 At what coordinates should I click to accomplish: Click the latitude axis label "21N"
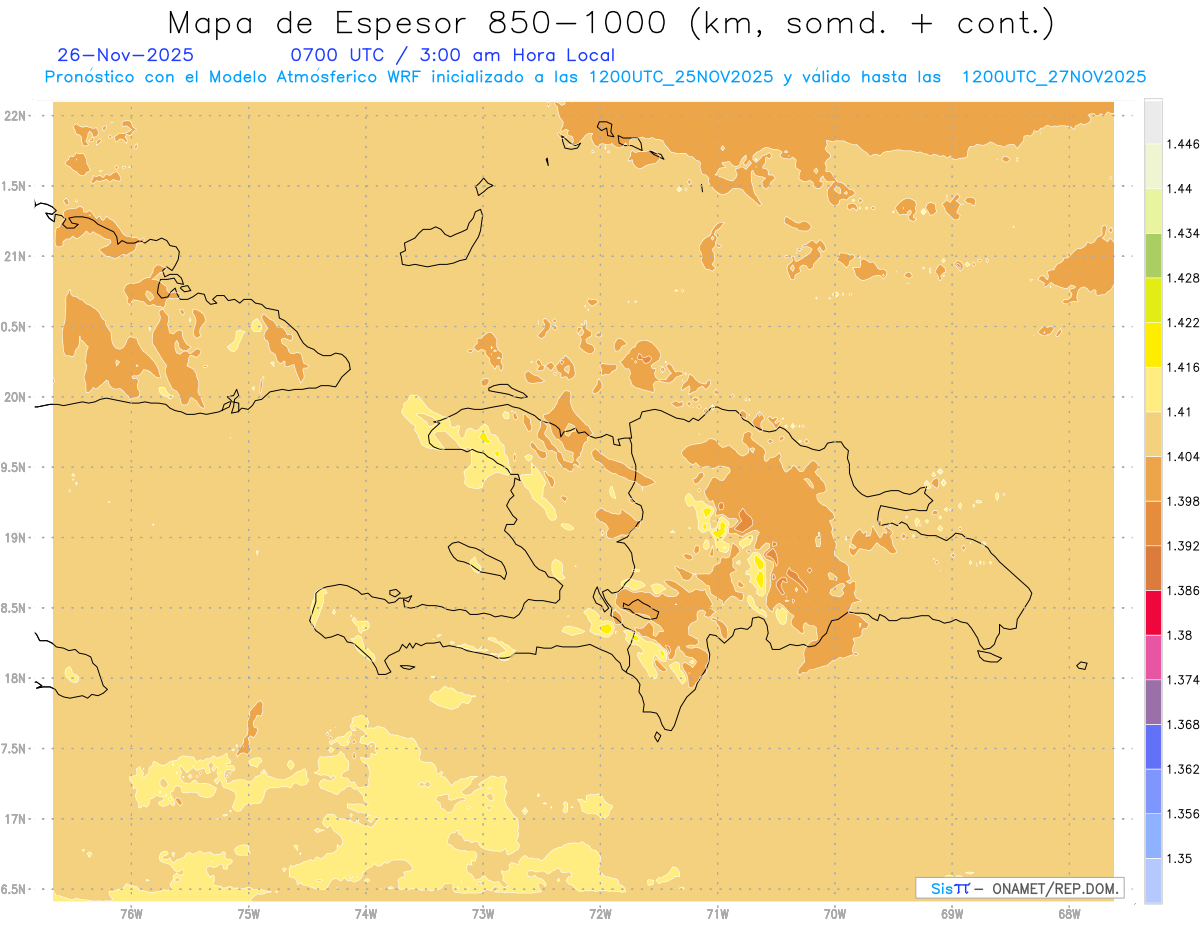click(15, 257)
